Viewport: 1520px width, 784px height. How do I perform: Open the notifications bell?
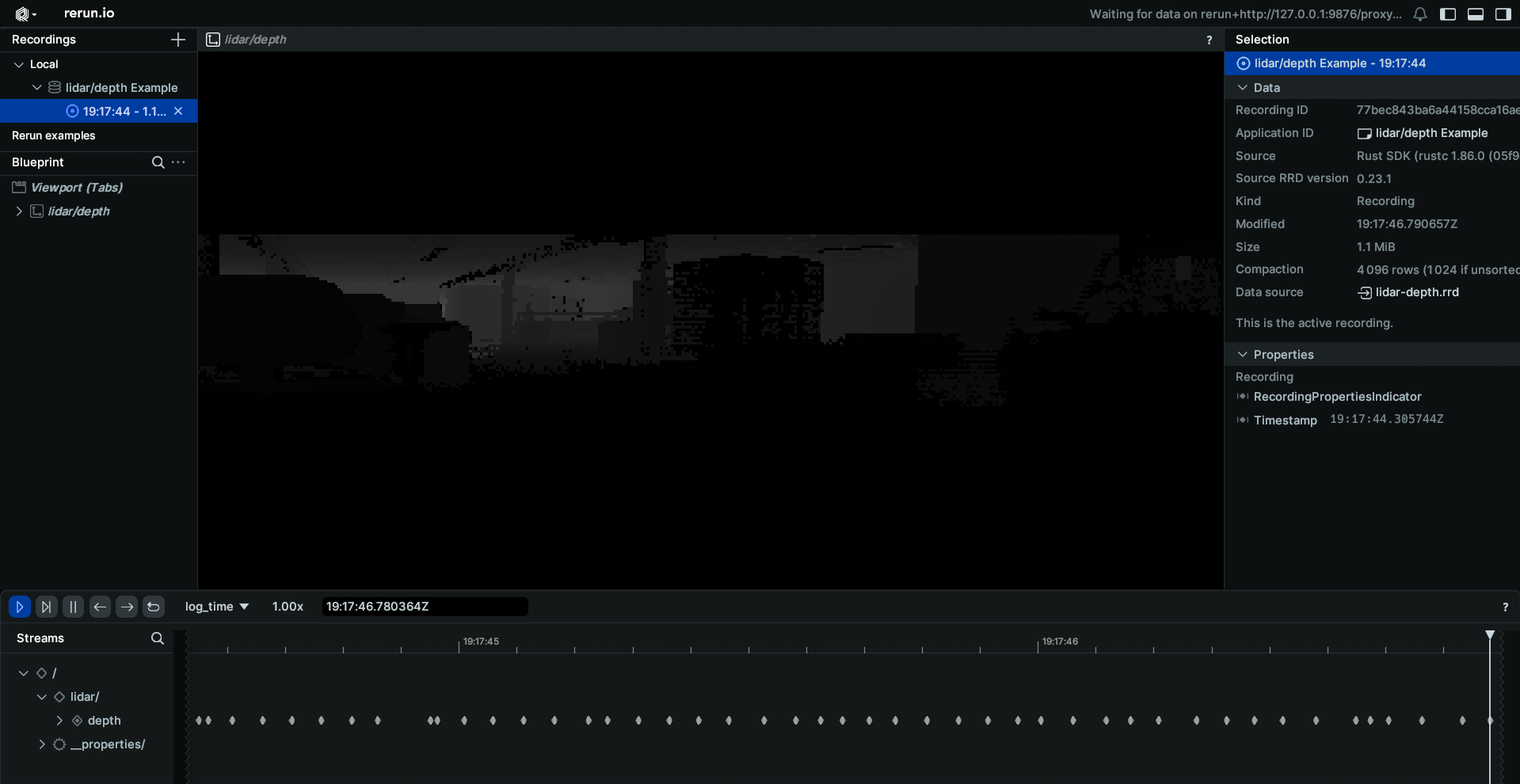[x=1420, y=14]
